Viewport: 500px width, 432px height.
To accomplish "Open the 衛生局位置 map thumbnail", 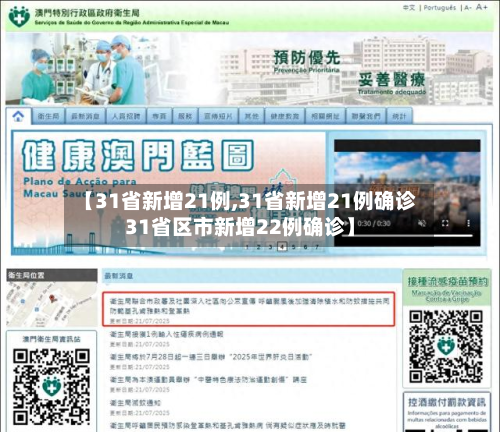I will (52, 304).
